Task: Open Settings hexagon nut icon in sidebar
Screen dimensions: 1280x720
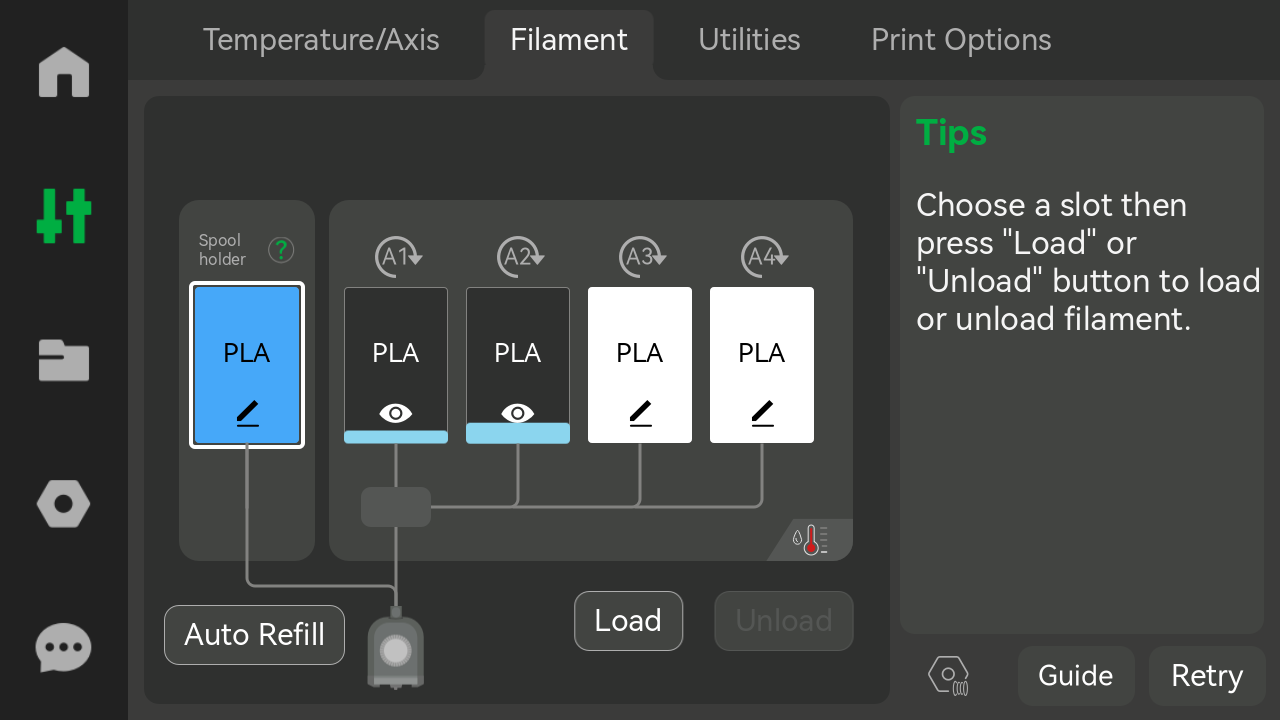Action: tap(64, 504)
